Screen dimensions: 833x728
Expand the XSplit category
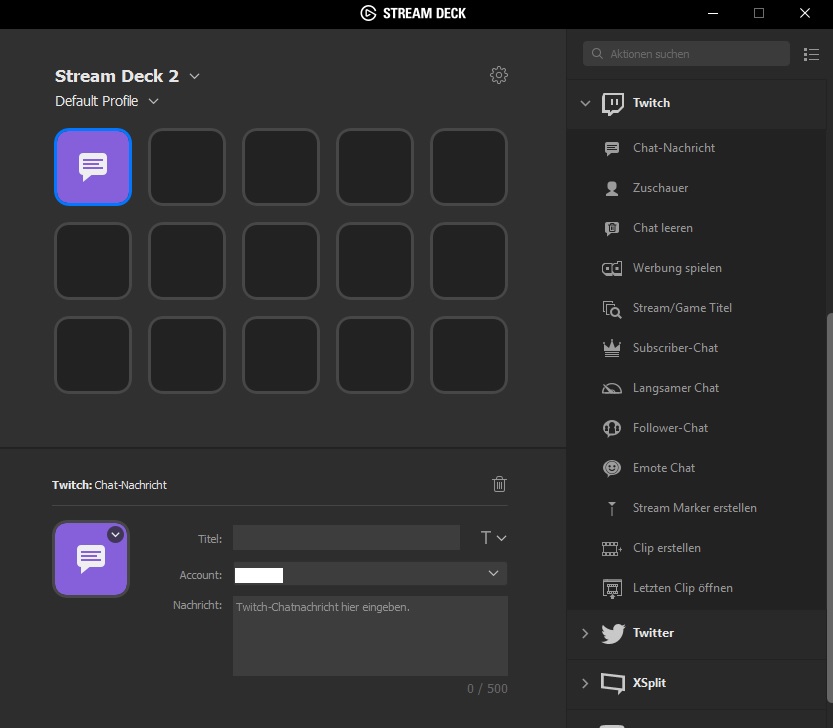[x=585, y=683]
